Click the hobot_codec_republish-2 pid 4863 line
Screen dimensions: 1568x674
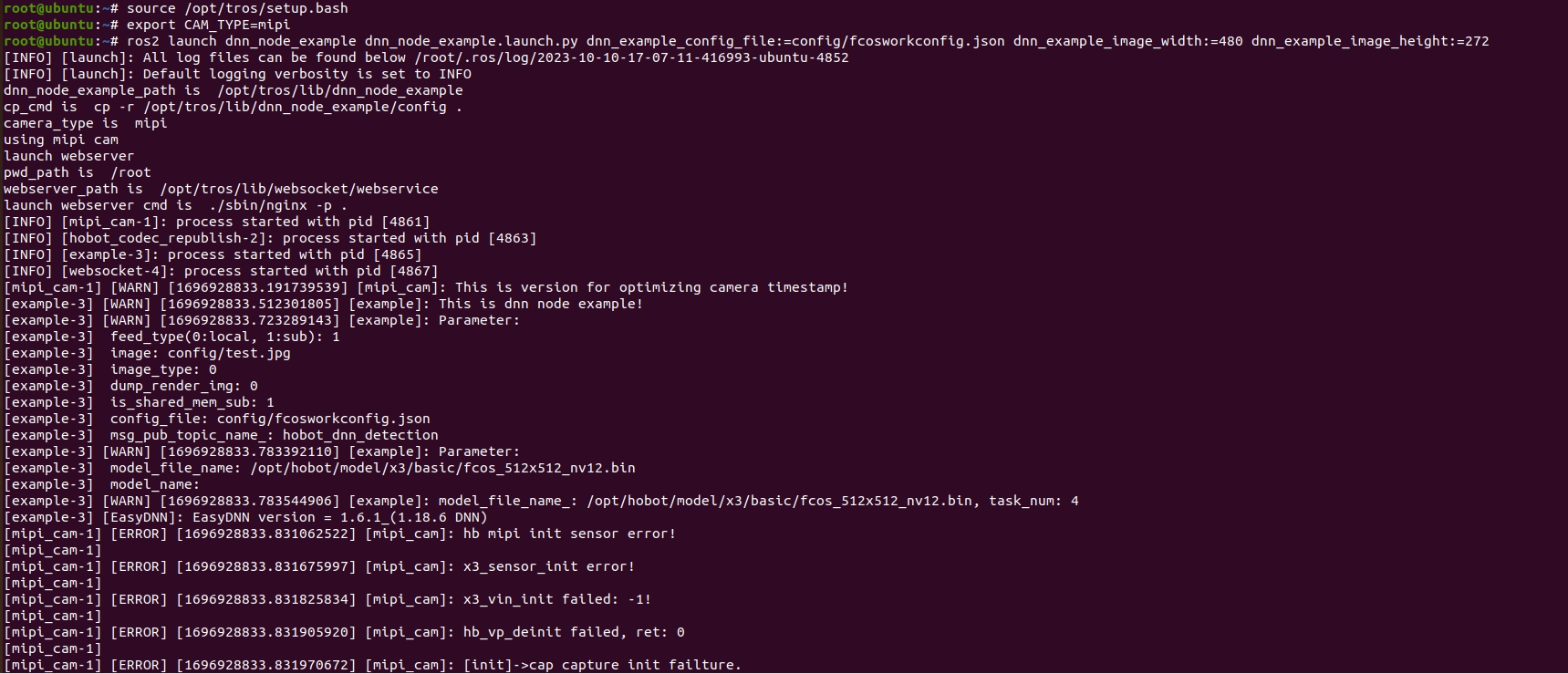pos(270,238)
